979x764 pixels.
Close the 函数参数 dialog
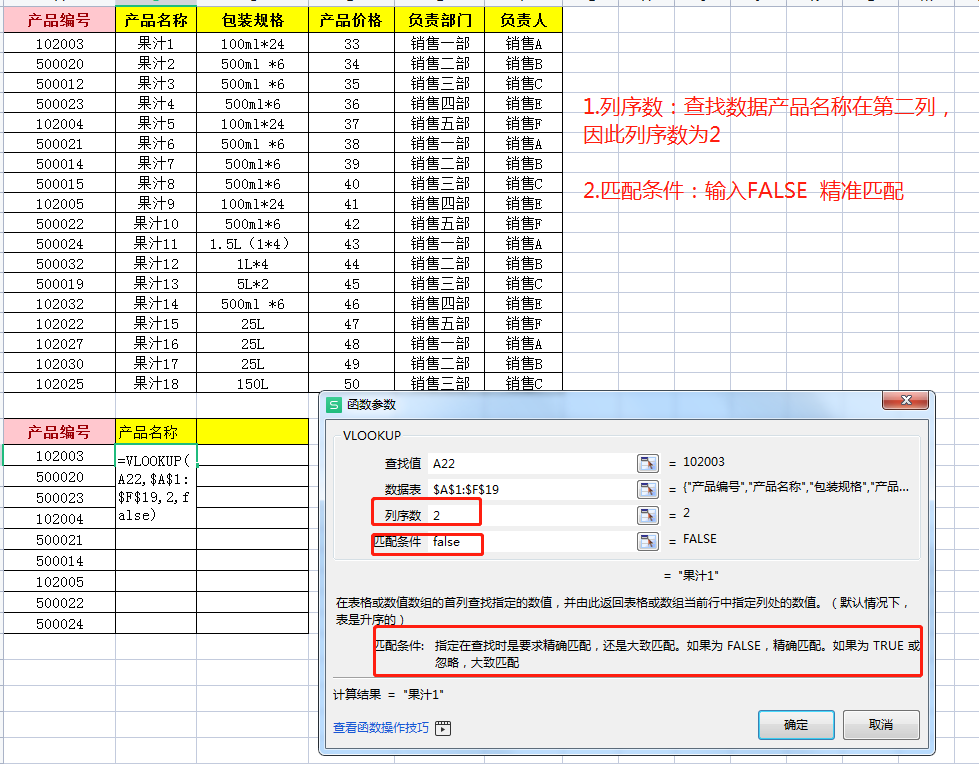(x=906, y=400)
